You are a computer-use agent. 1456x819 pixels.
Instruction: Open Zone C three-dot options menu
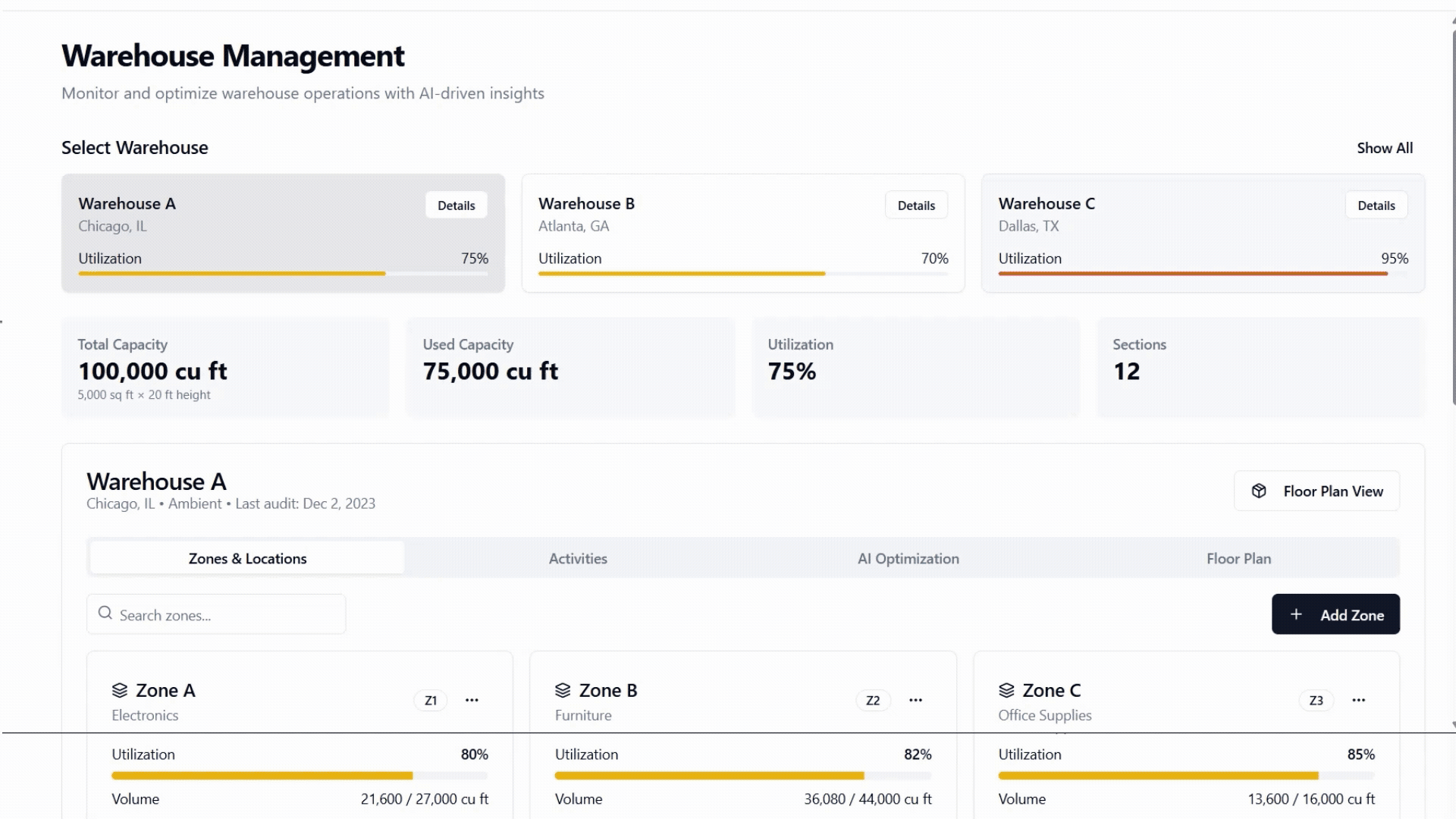click(1358, 700)
